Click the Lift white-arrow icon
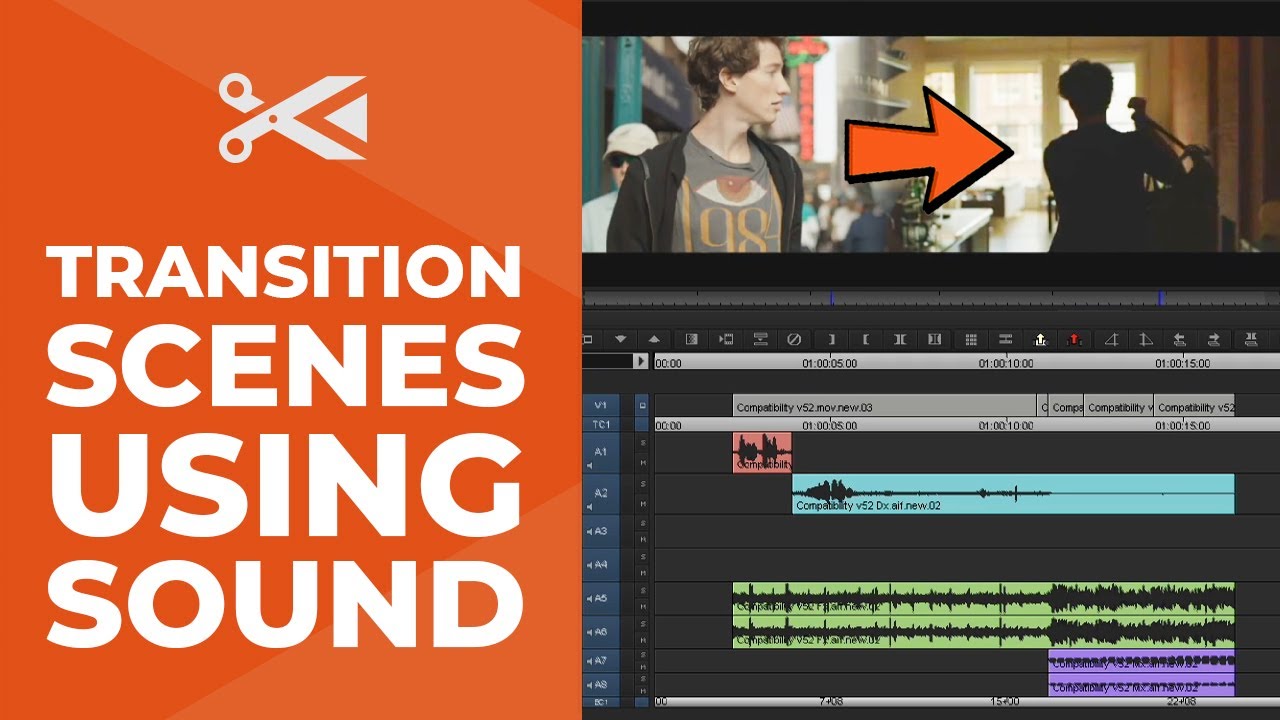The height and width of the screenshot is (720, 1280). (1040, 339)
